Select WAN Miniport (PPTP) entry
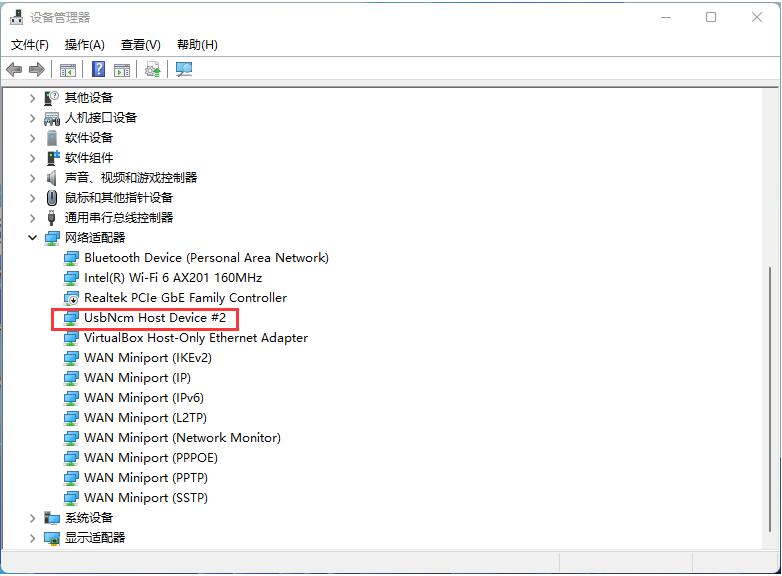782x576 pixels. click(x=146, y=477)
